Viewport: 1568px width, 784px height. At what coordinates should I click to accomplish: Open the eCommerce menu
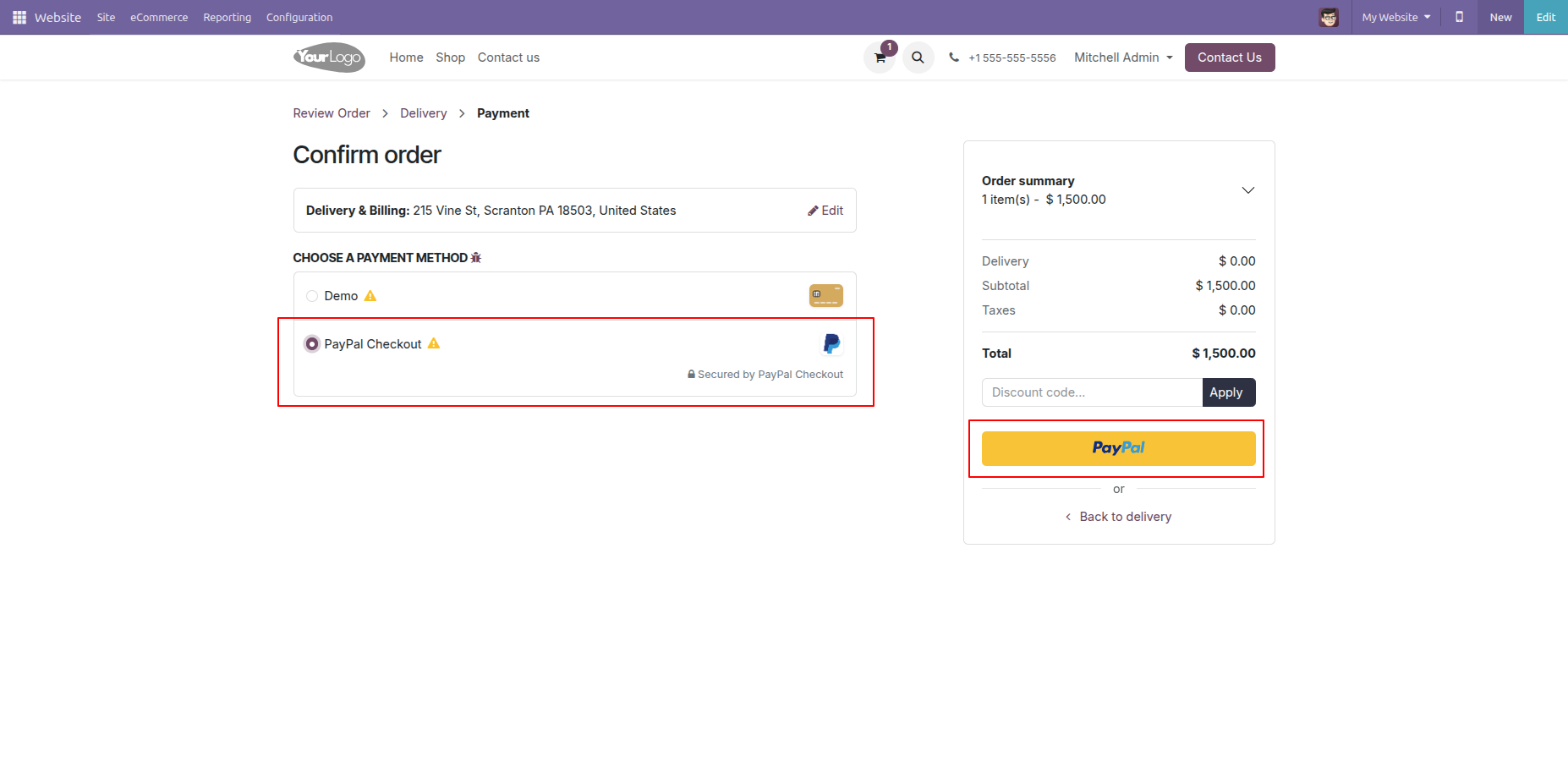[x=159, y=17]
